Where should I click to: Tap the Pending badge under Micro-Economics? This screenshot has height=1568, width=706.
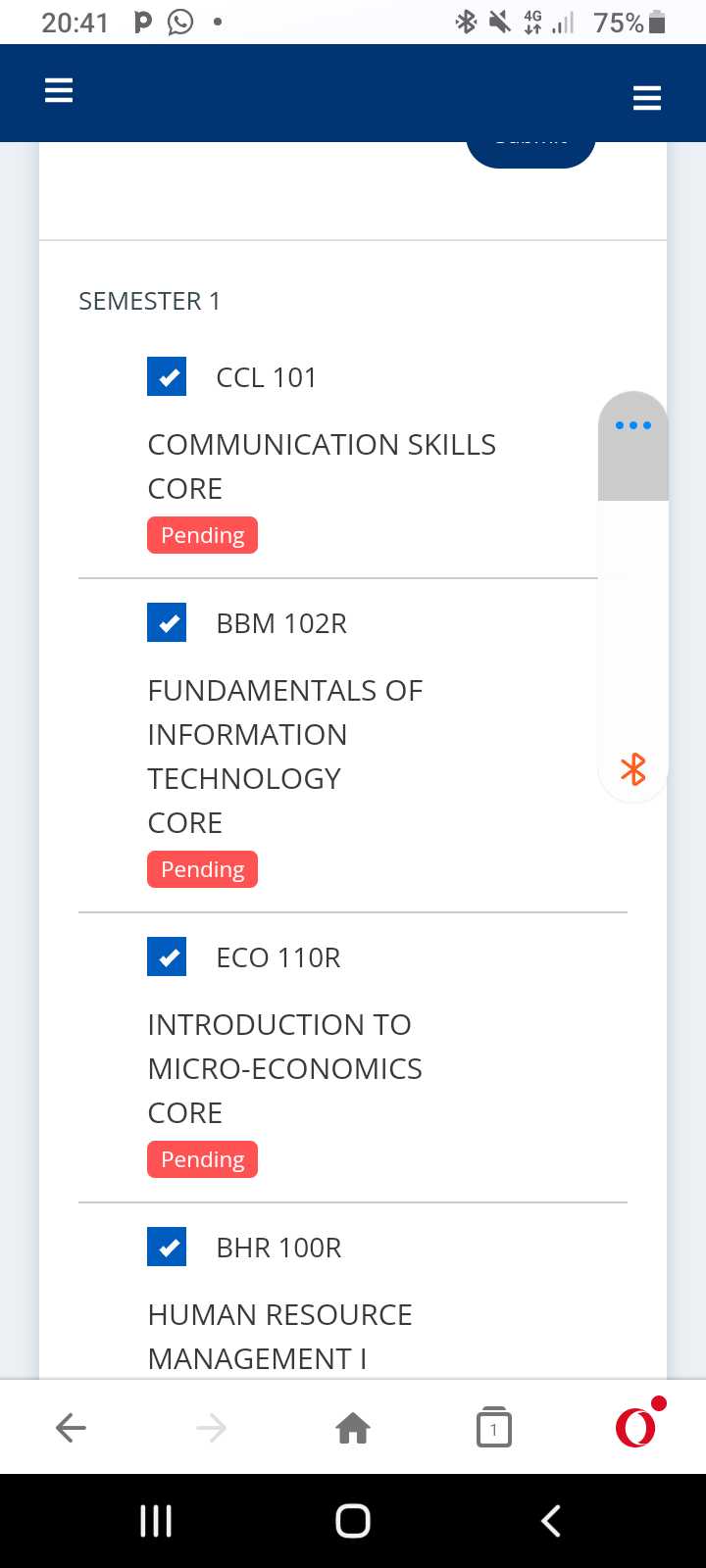tap(202, 1159)
